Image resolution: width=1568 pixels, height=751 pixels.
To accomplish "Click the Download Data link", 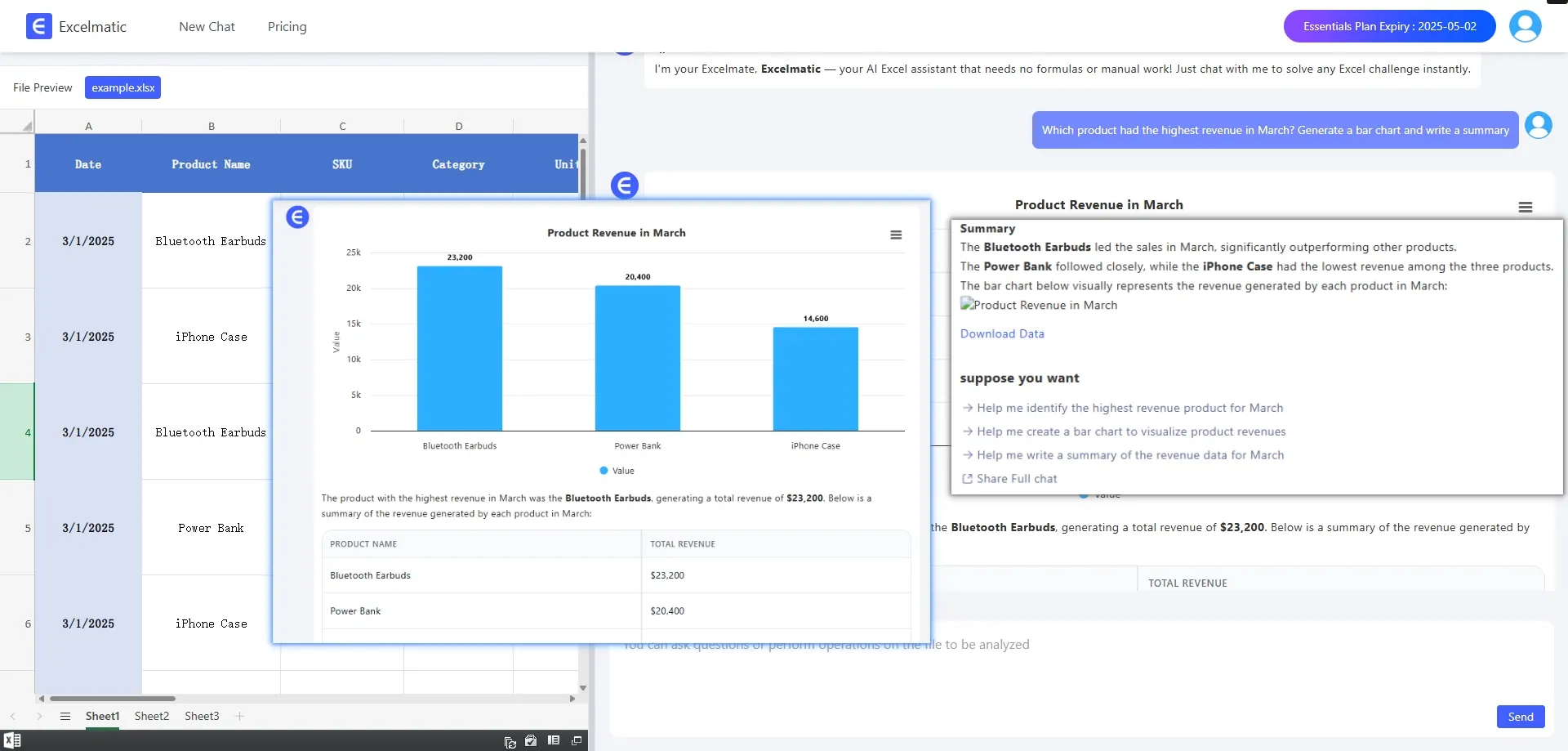I will tap(1002, 334).
